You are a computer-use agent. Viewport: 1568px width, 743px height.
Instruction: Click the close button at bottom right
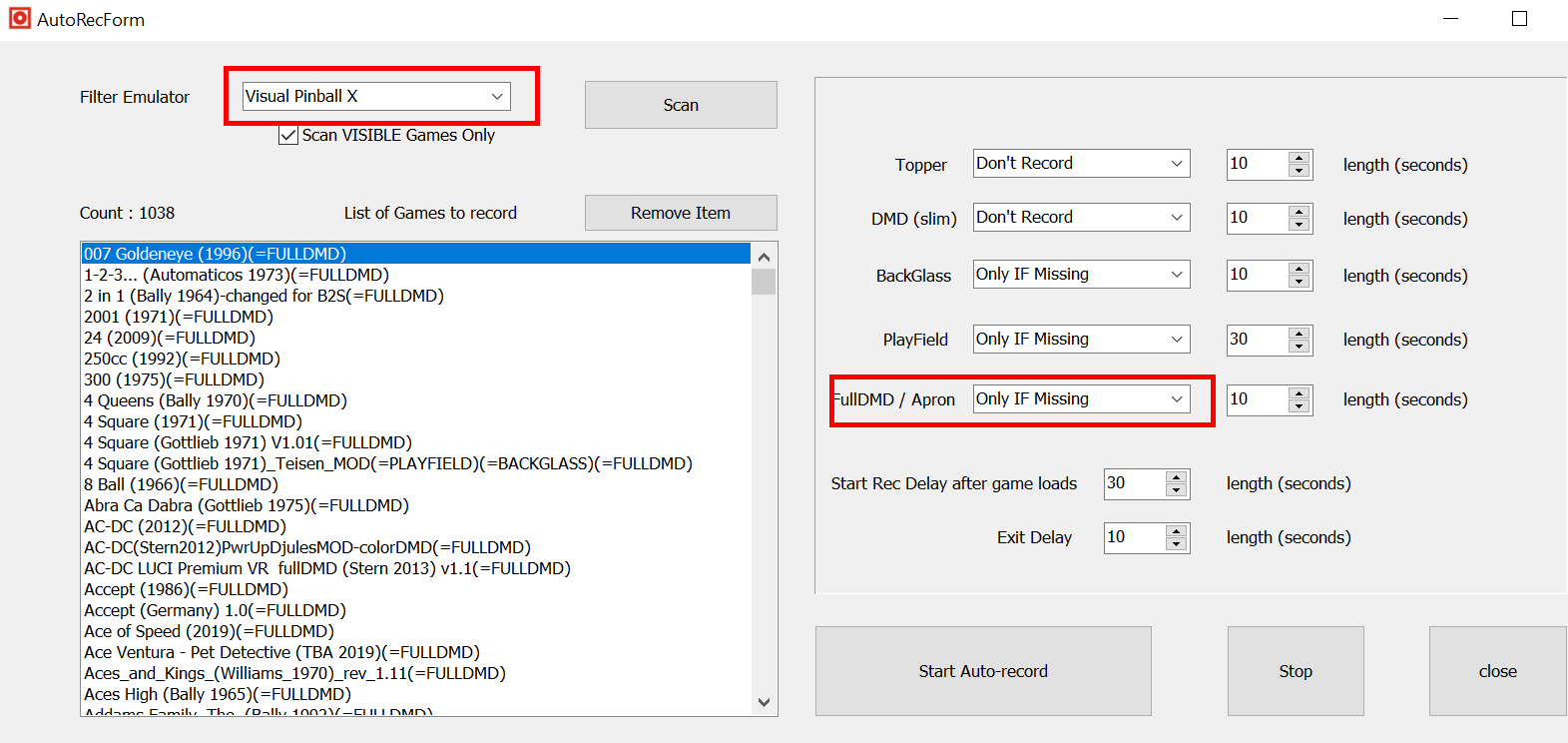coord(1497,671)
